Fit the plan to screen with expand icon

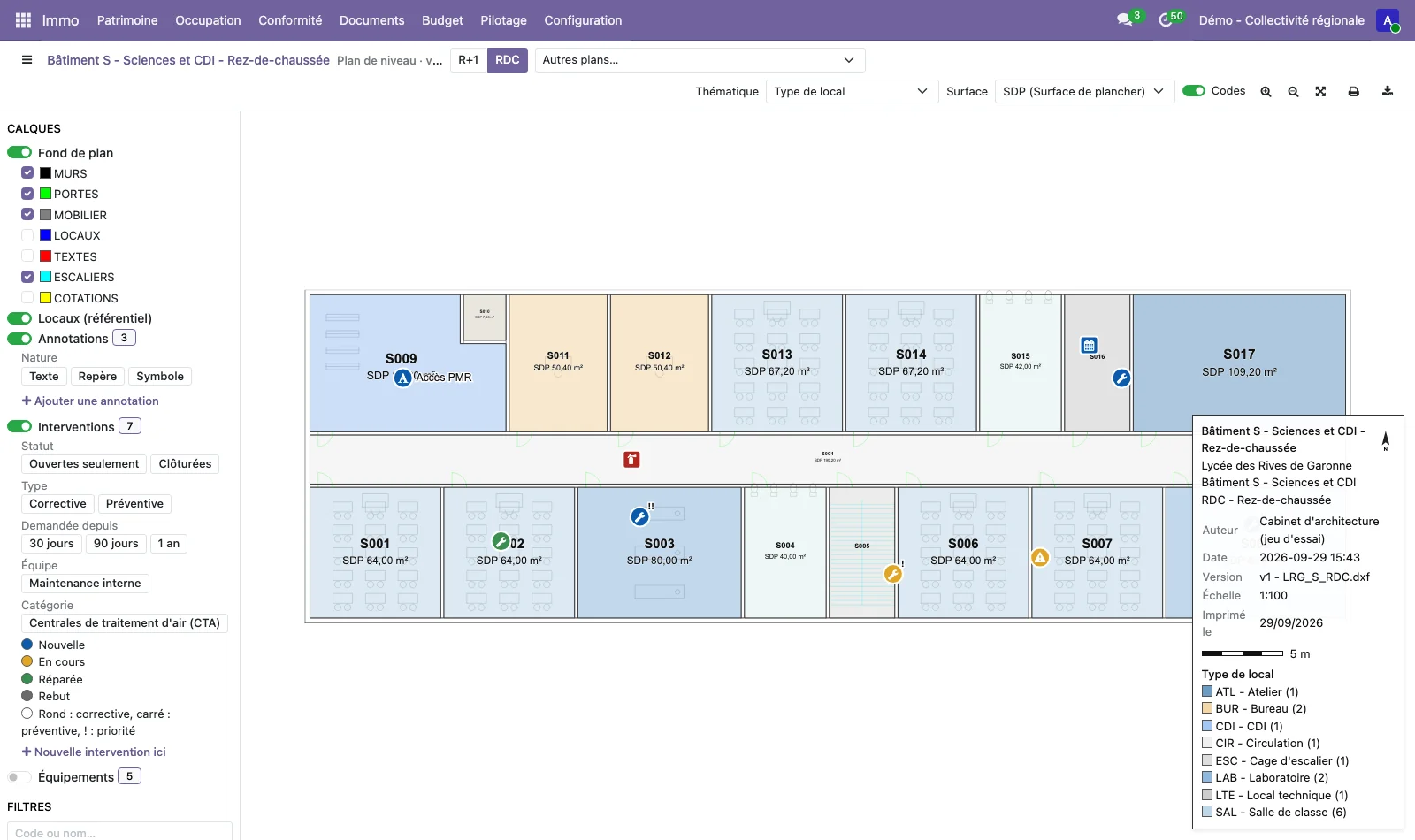1320,91
